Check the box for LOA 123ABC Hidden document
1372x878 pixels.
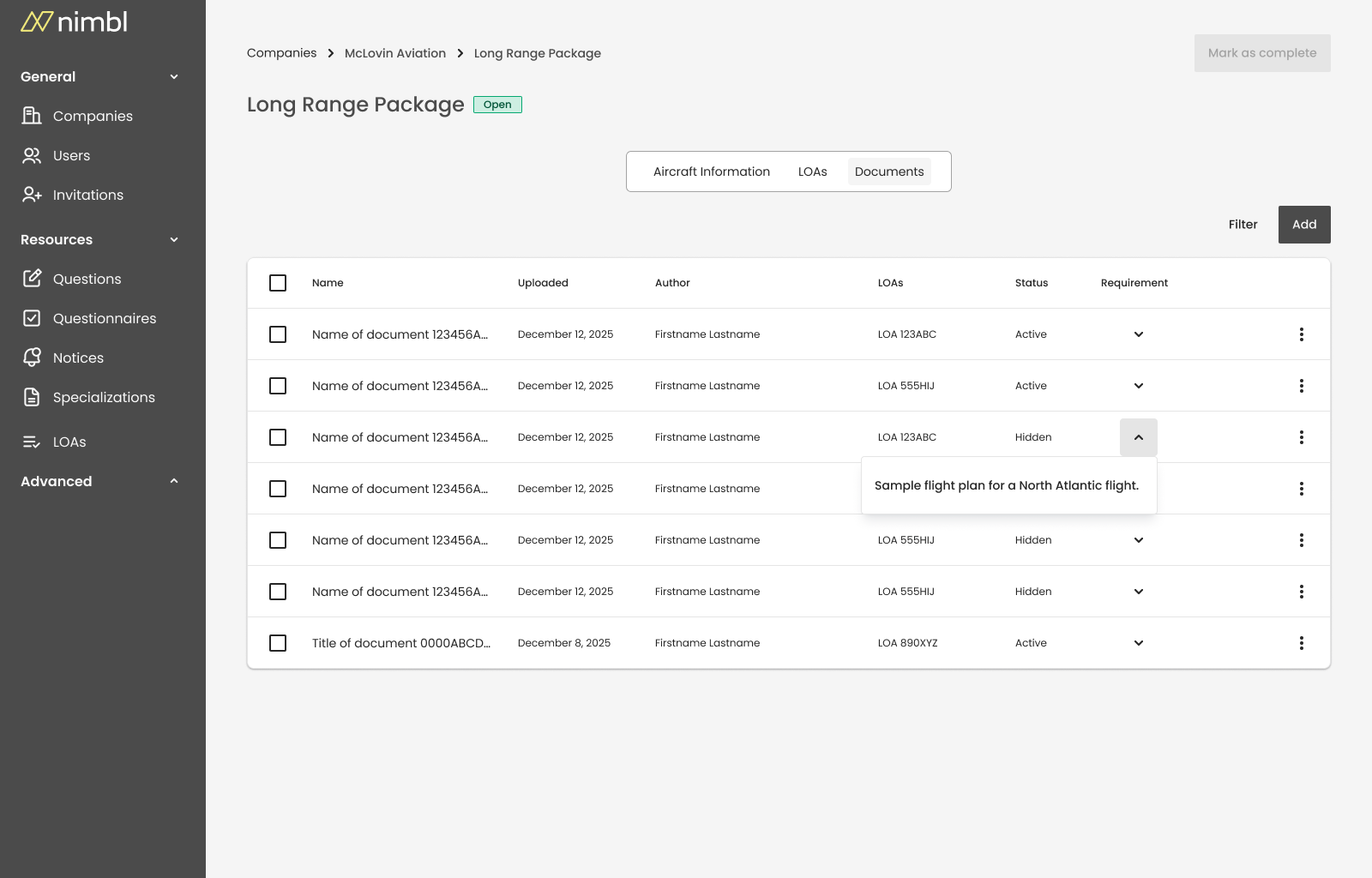click(x=278, y=437)
